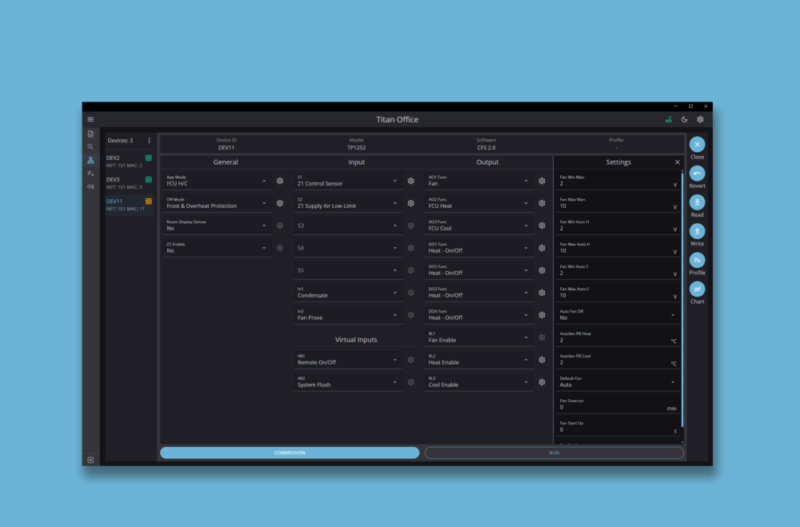
Task: Edit the Fan Max Auto C value field
Action: tap(618, 292)
